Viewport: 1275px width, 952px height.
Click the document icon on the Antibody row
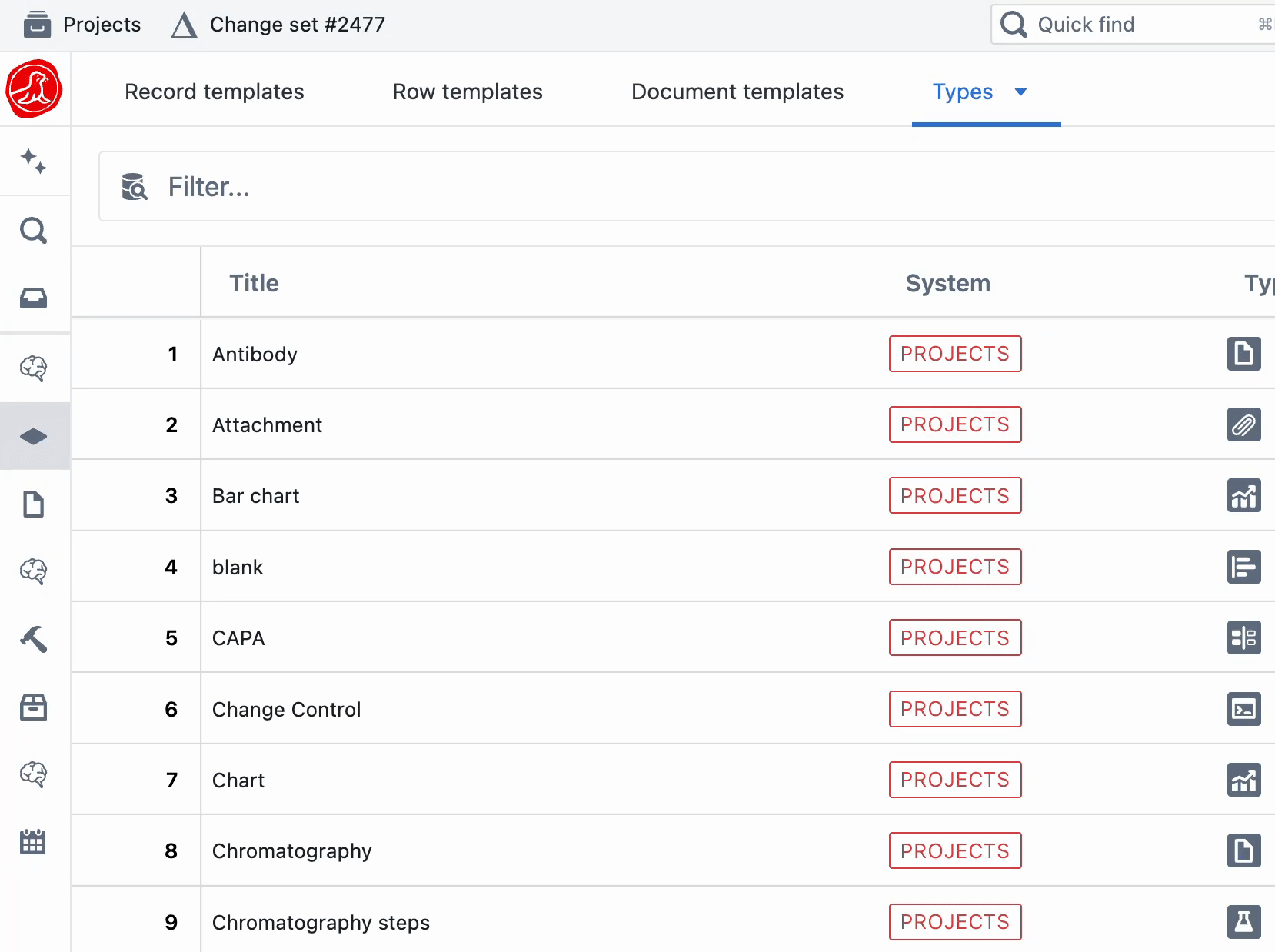1243,354
